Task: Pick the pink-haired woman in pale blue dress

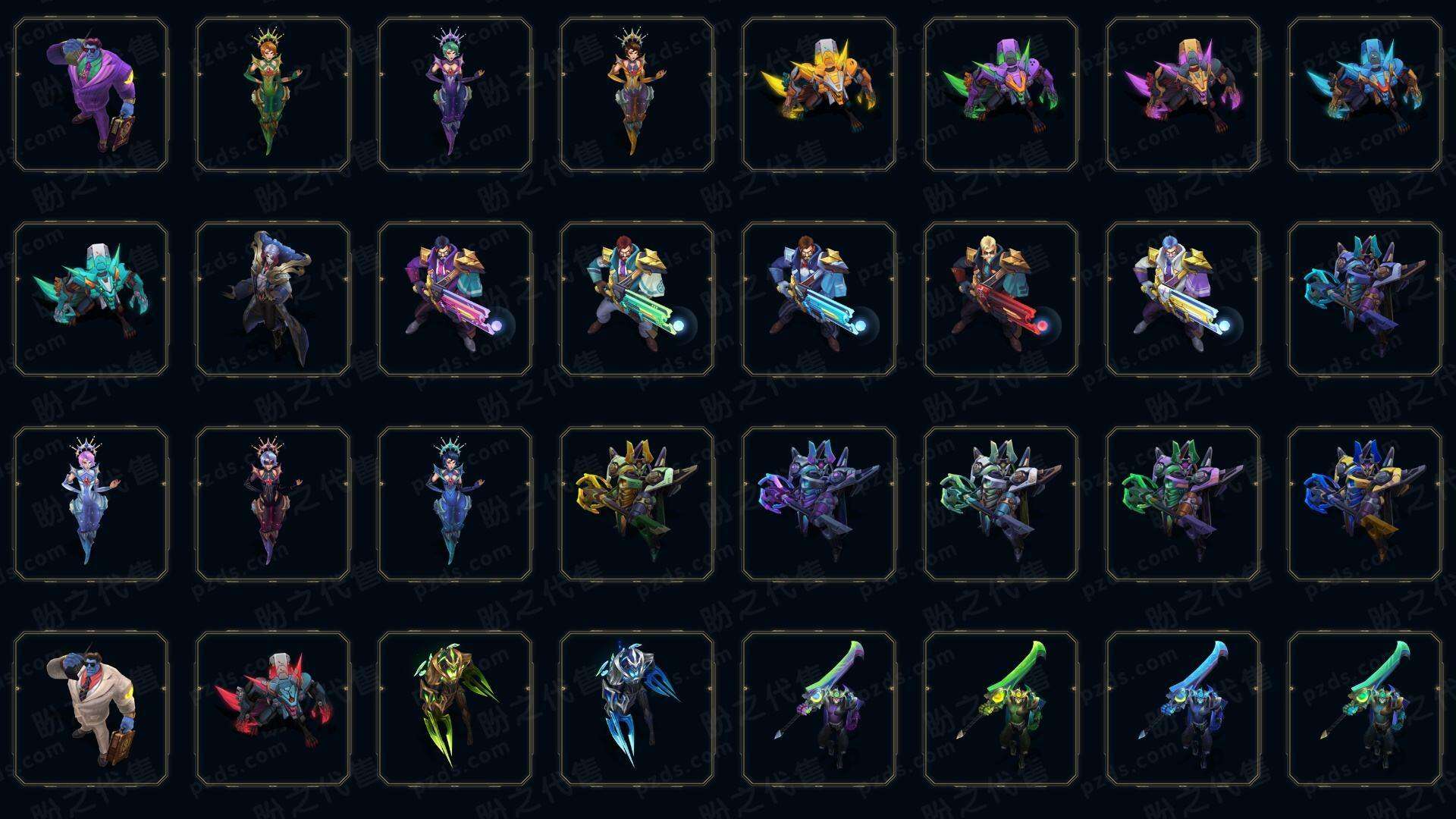Action: click(x=90, y=504)
